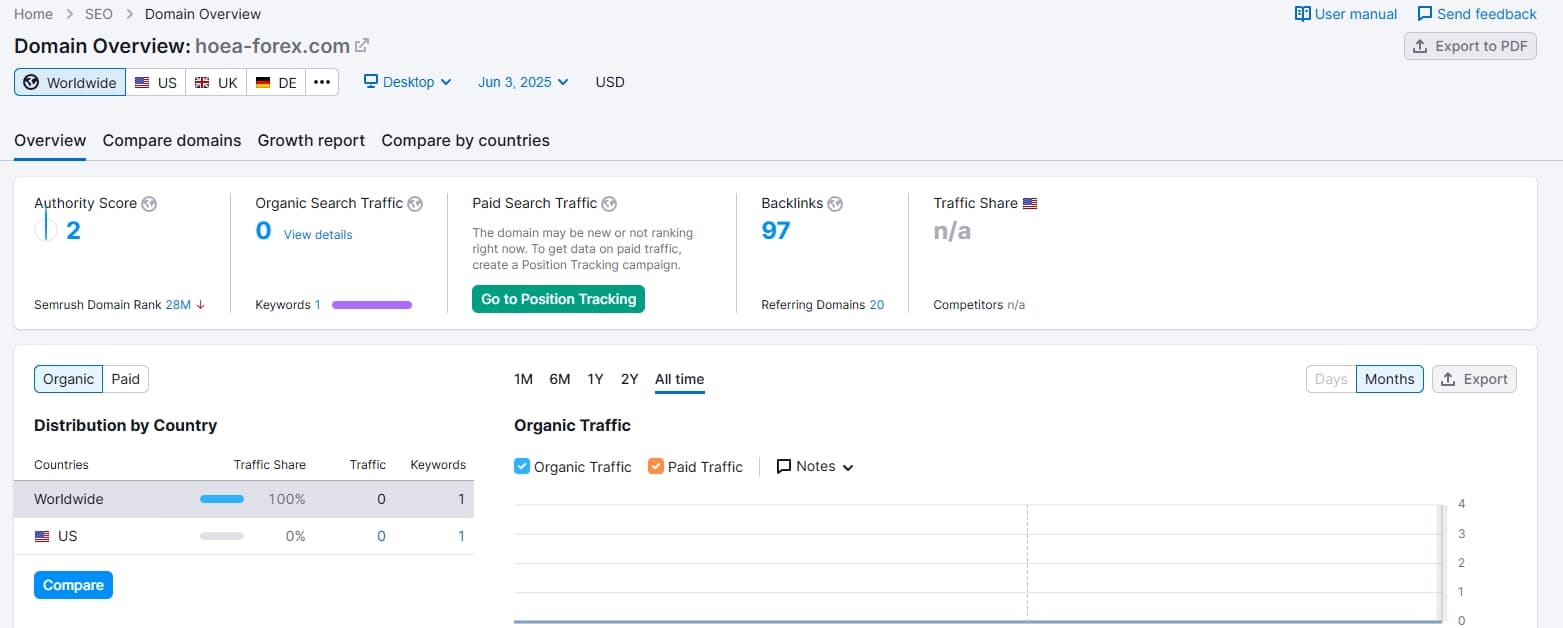Click the Organic Search Traffic value 0
This screenshot has width=1563, height=628.
pos(263,231)
